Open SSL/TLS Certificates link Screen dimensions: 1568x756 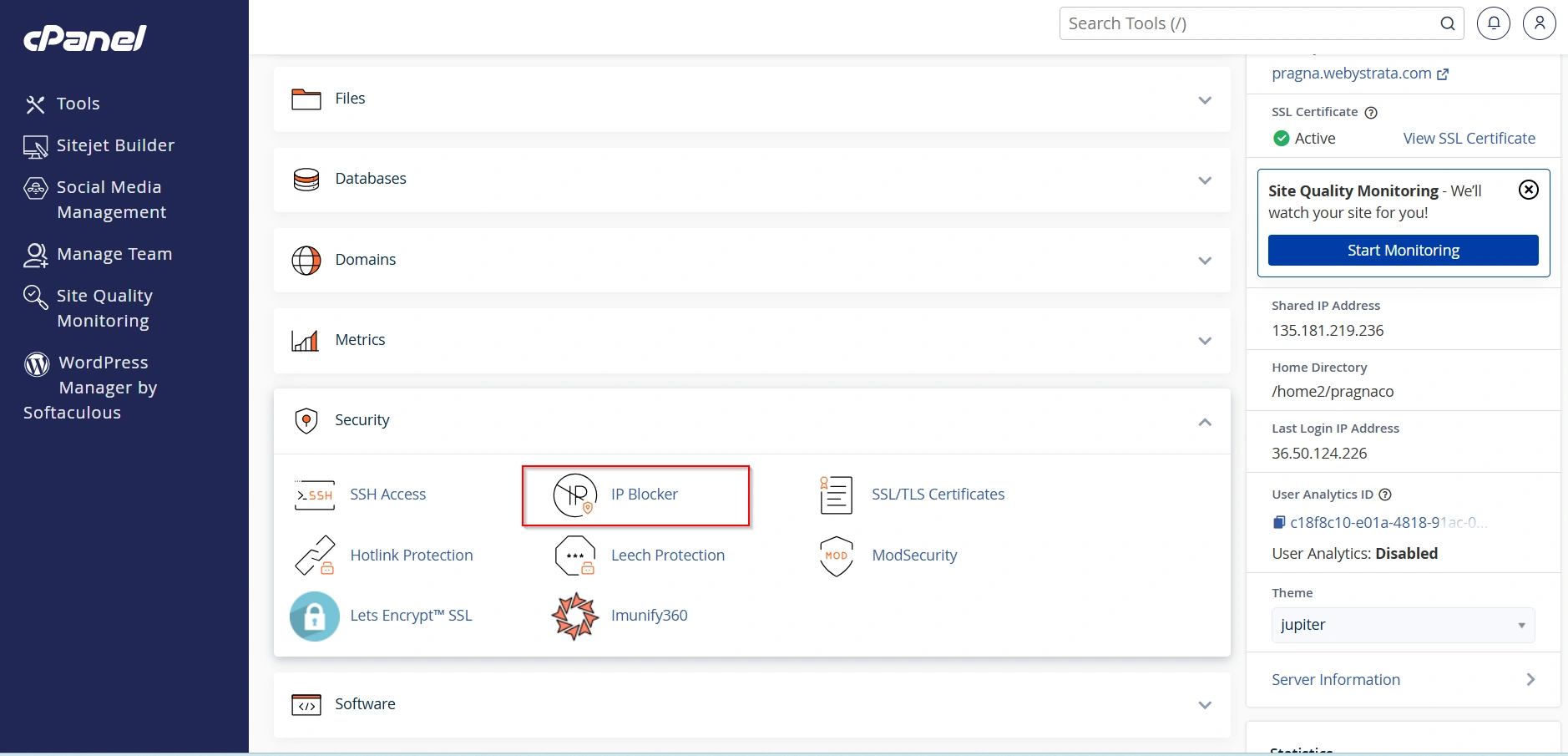click(x=938, y=495)
